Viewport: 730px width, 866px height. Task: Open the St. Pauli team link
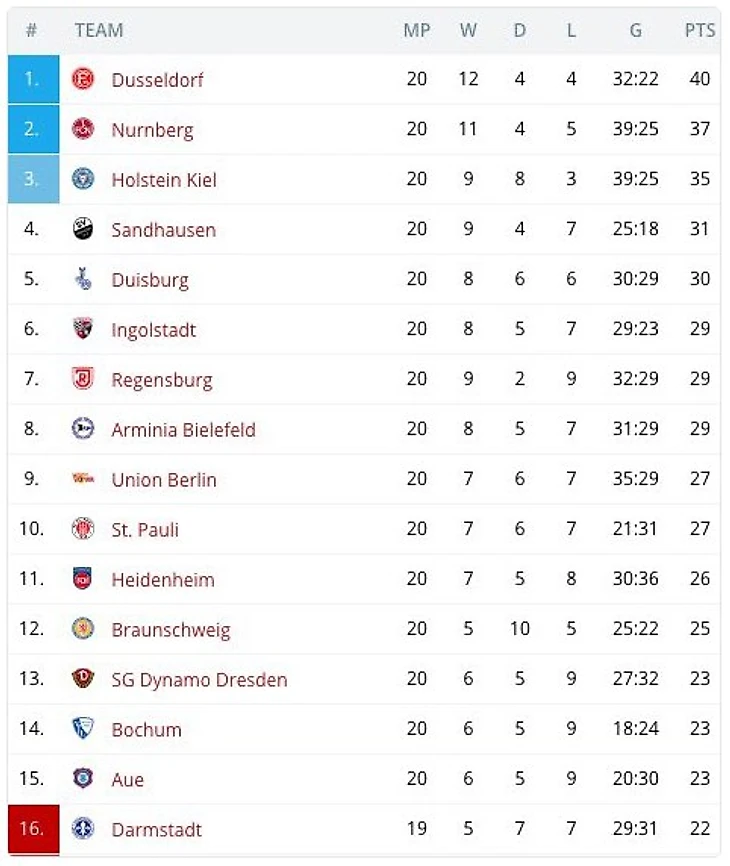tap(145, 530)
